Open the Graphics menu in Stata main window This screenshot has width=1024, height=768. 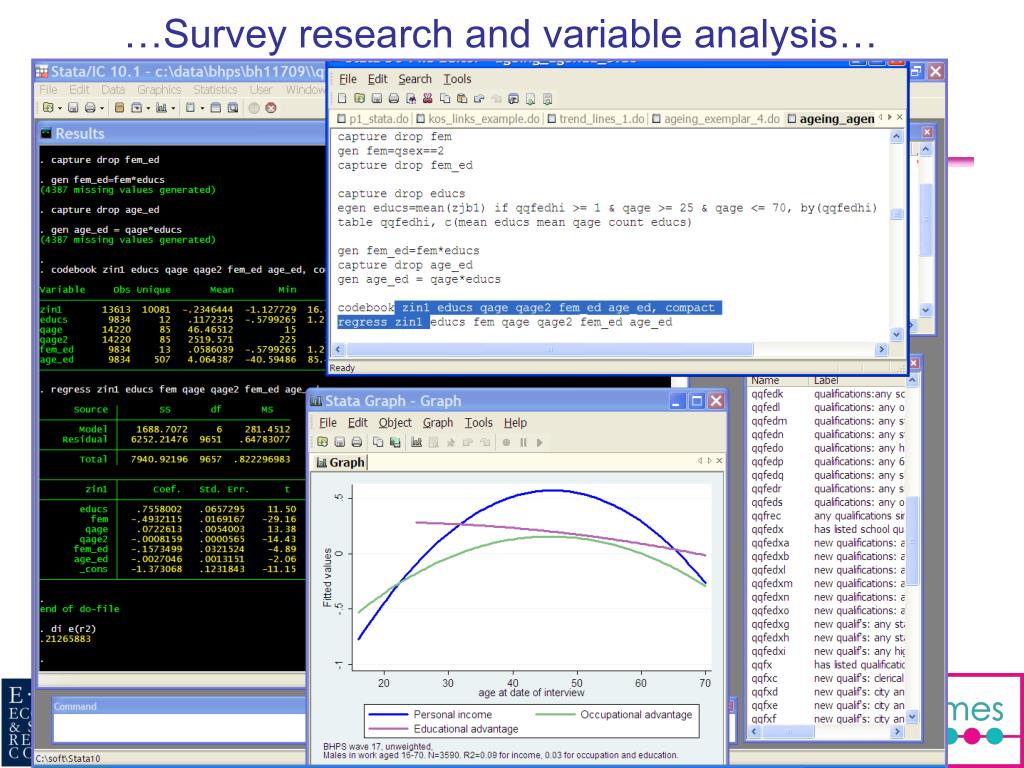[159, 89]
